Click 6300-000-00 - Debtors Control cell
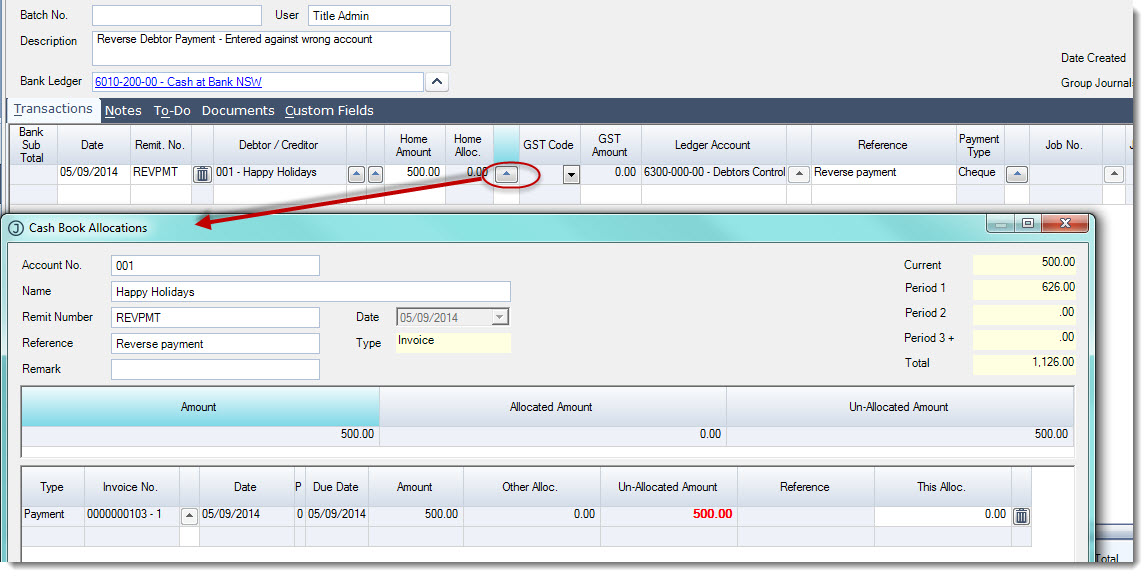Screen dimensions: 1148x577 pyautogui.click(x=714, y=173)
